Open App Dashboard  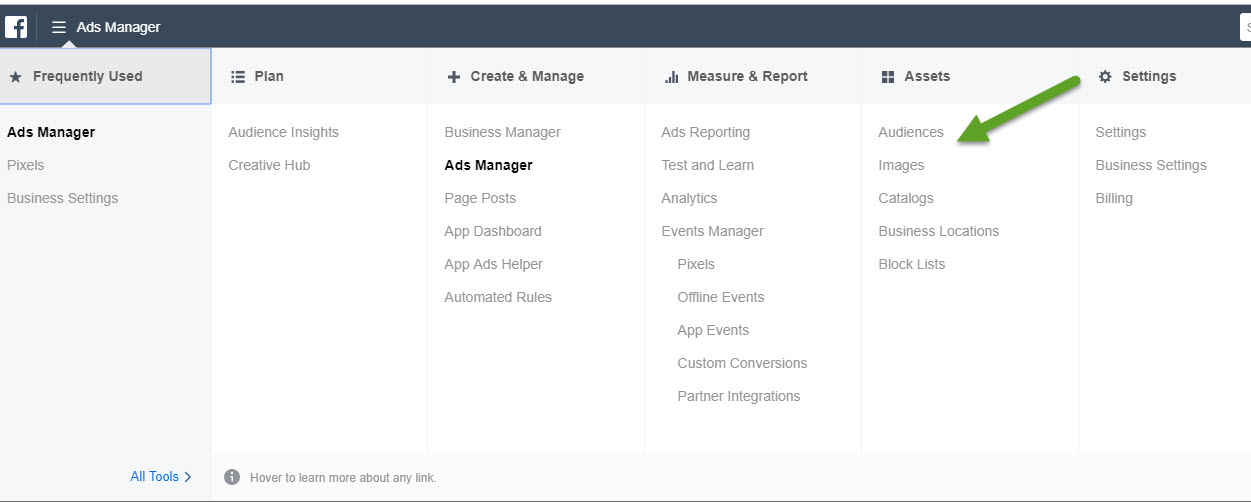pos(493,231)
